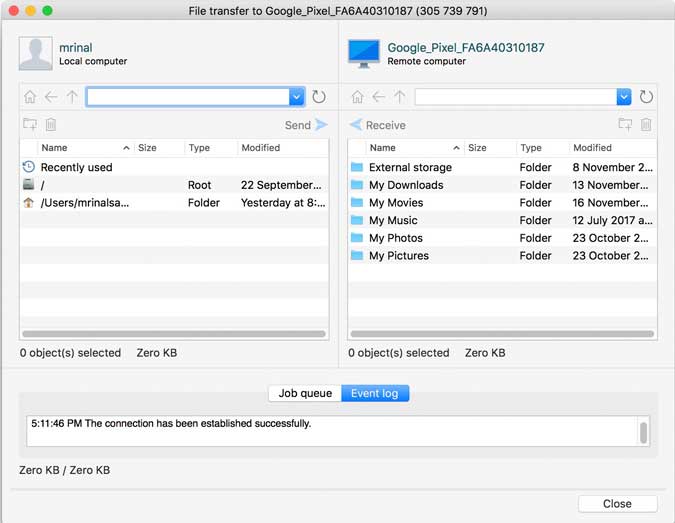Sort local files by Size column
Image resolution: width=675 pixels, height=523 pixels.
pyautogui.click(x=159, y=148)
